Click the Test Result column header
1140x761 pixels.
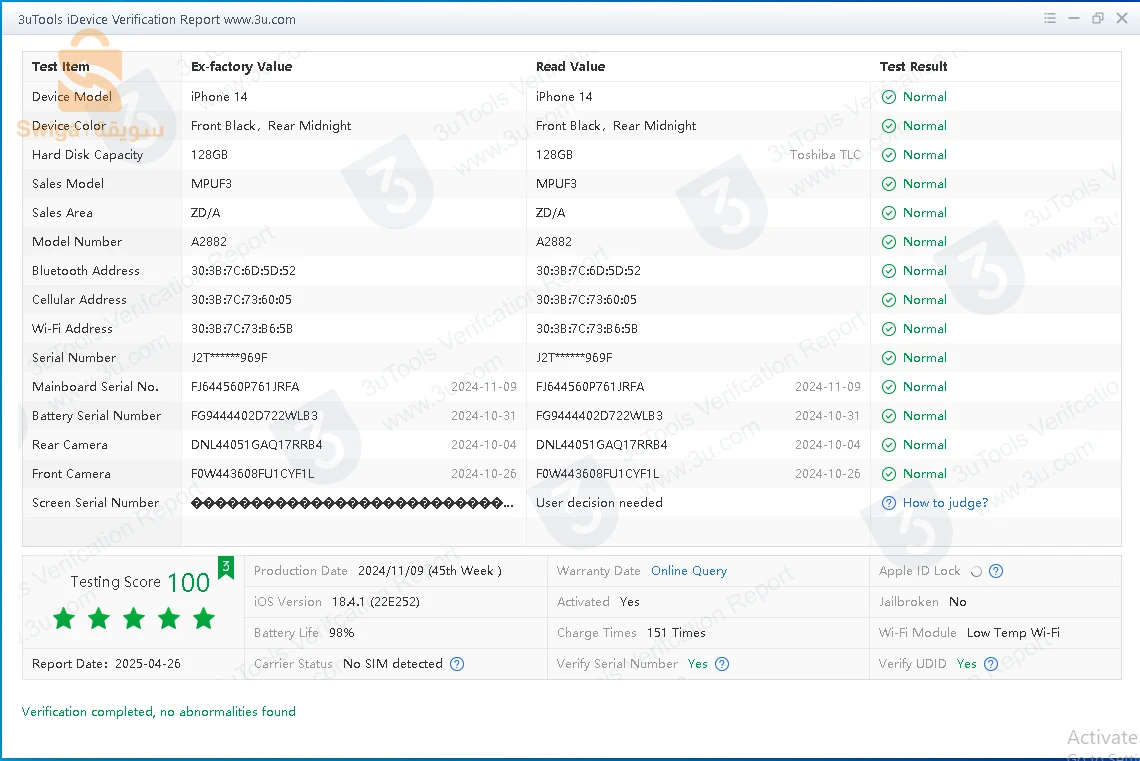tap(913, 66)
